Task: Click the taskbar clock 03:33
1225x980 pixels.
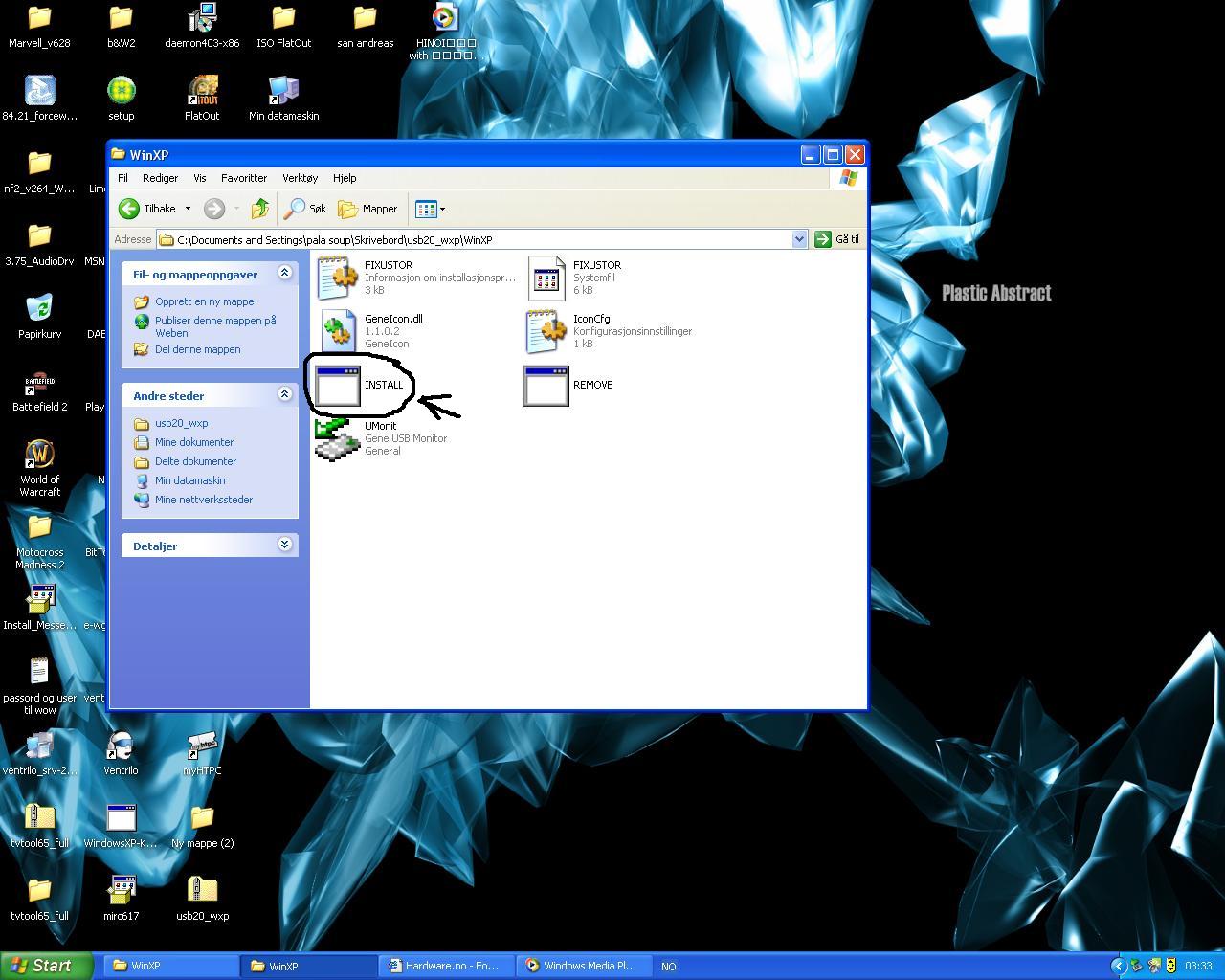Action: tap(1198, 967)
